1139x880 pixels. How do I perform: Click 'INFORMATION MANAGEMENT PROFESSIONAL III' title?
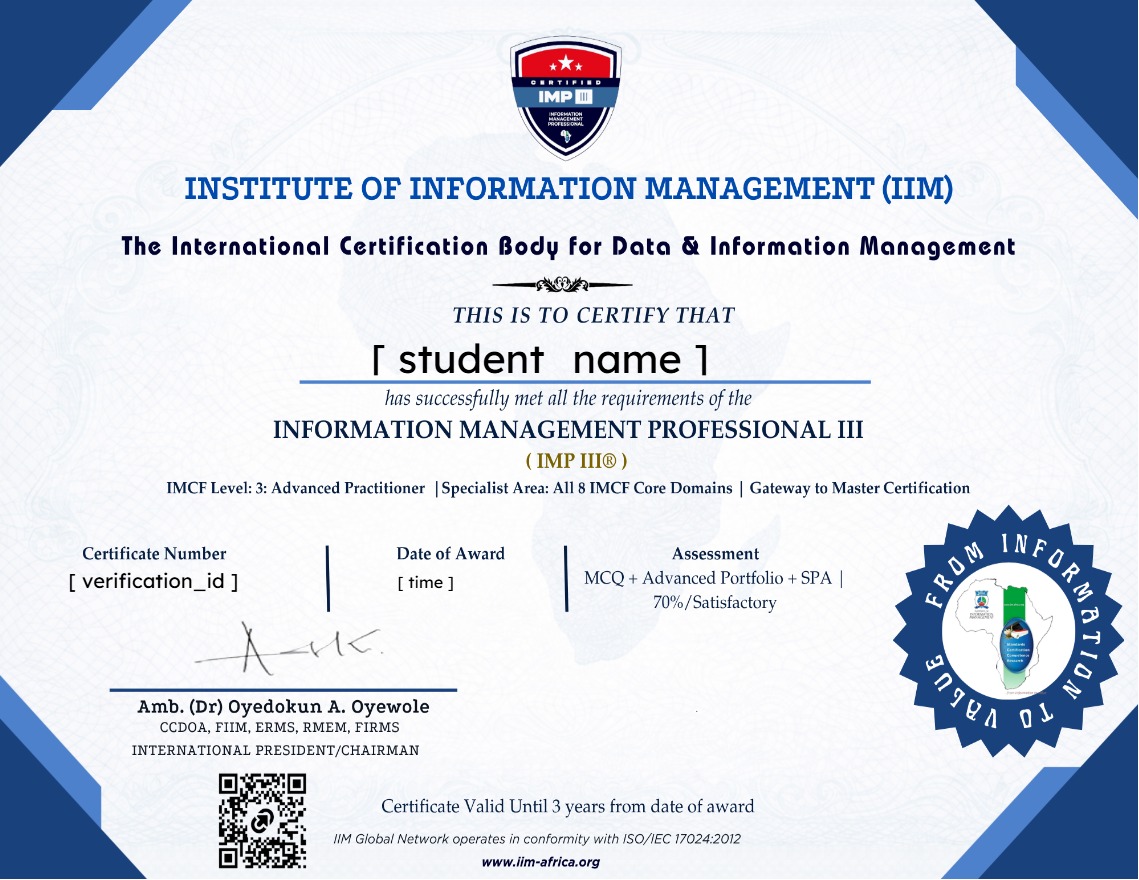(568, 429)
